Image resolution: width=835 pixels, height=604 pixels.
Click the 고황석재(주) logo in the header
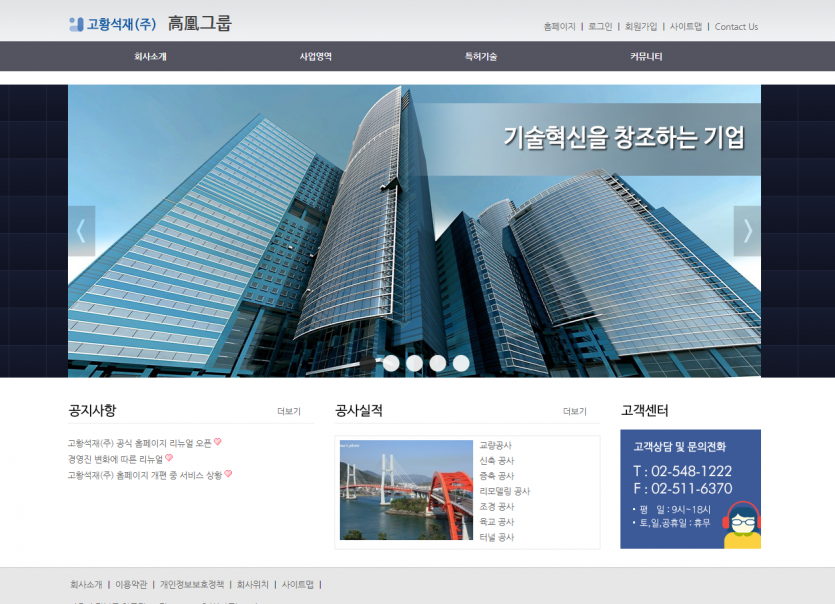coord(112,24)
